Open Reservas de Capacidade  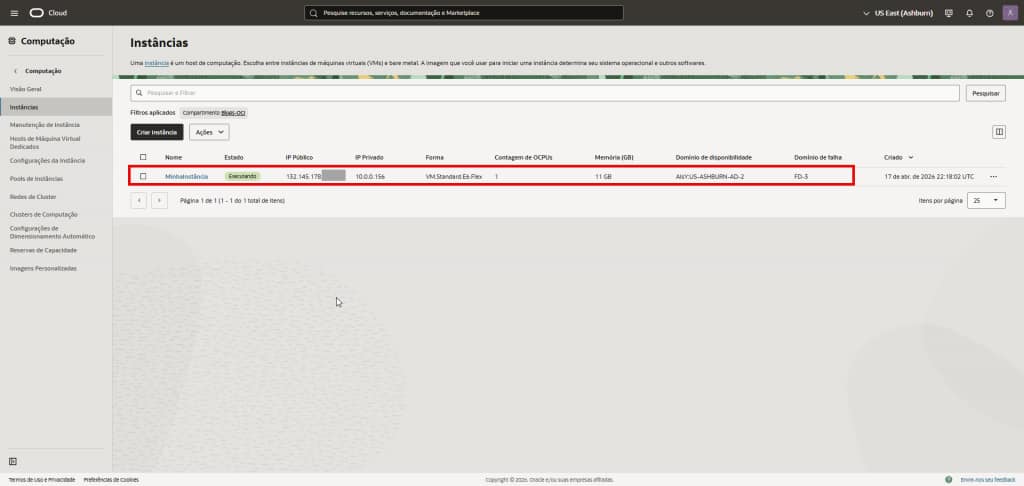coord(43,250)
